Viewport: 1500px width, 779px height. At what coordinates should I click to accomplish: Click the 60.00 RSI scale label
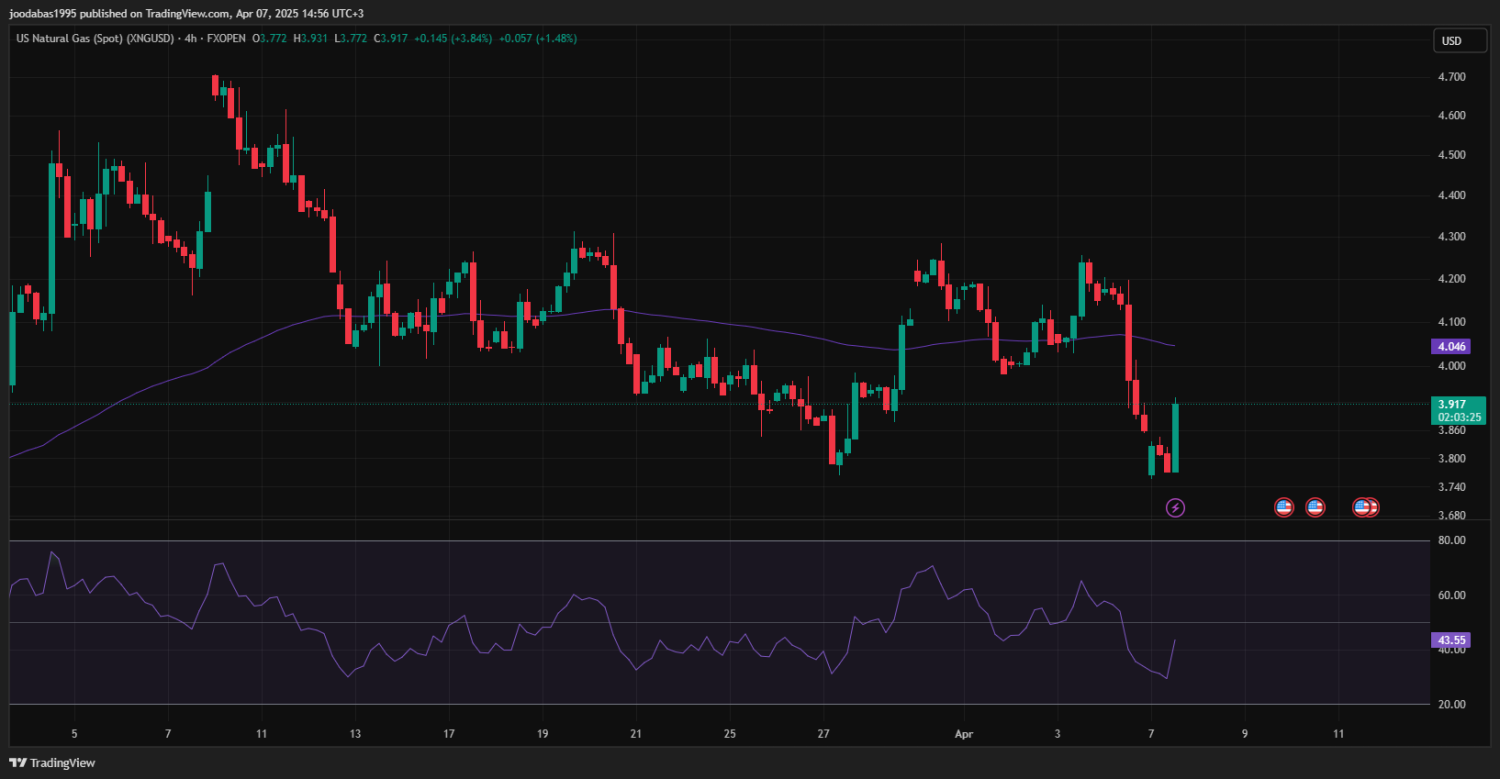pyautogui.click(x=1451, y=595)
